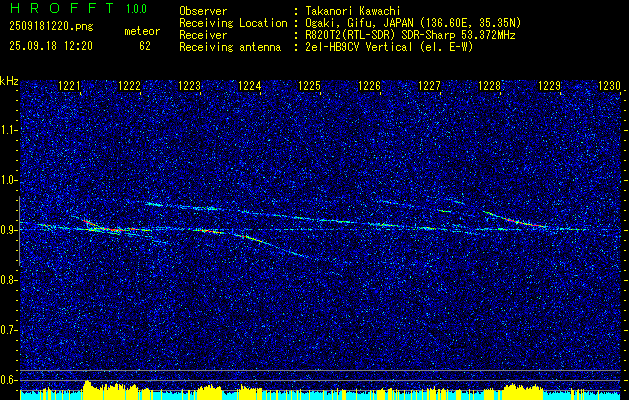Click the Observer field label
The width and height of the screenshot is (629, 400).
pyautogui.click(x=203, y=11)
